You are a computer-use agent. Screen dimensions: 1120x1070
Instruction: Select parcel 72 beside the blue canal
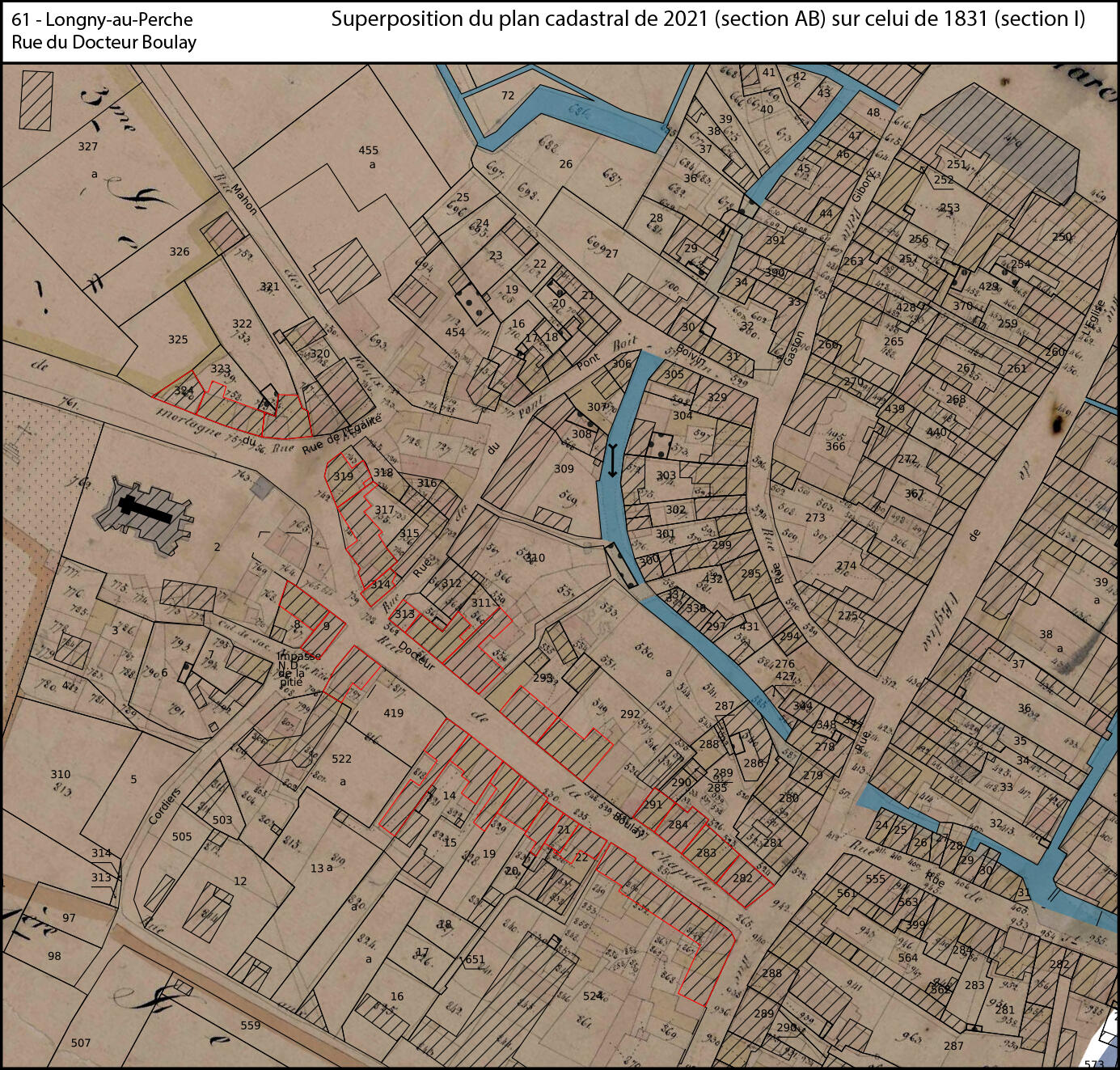508,95
